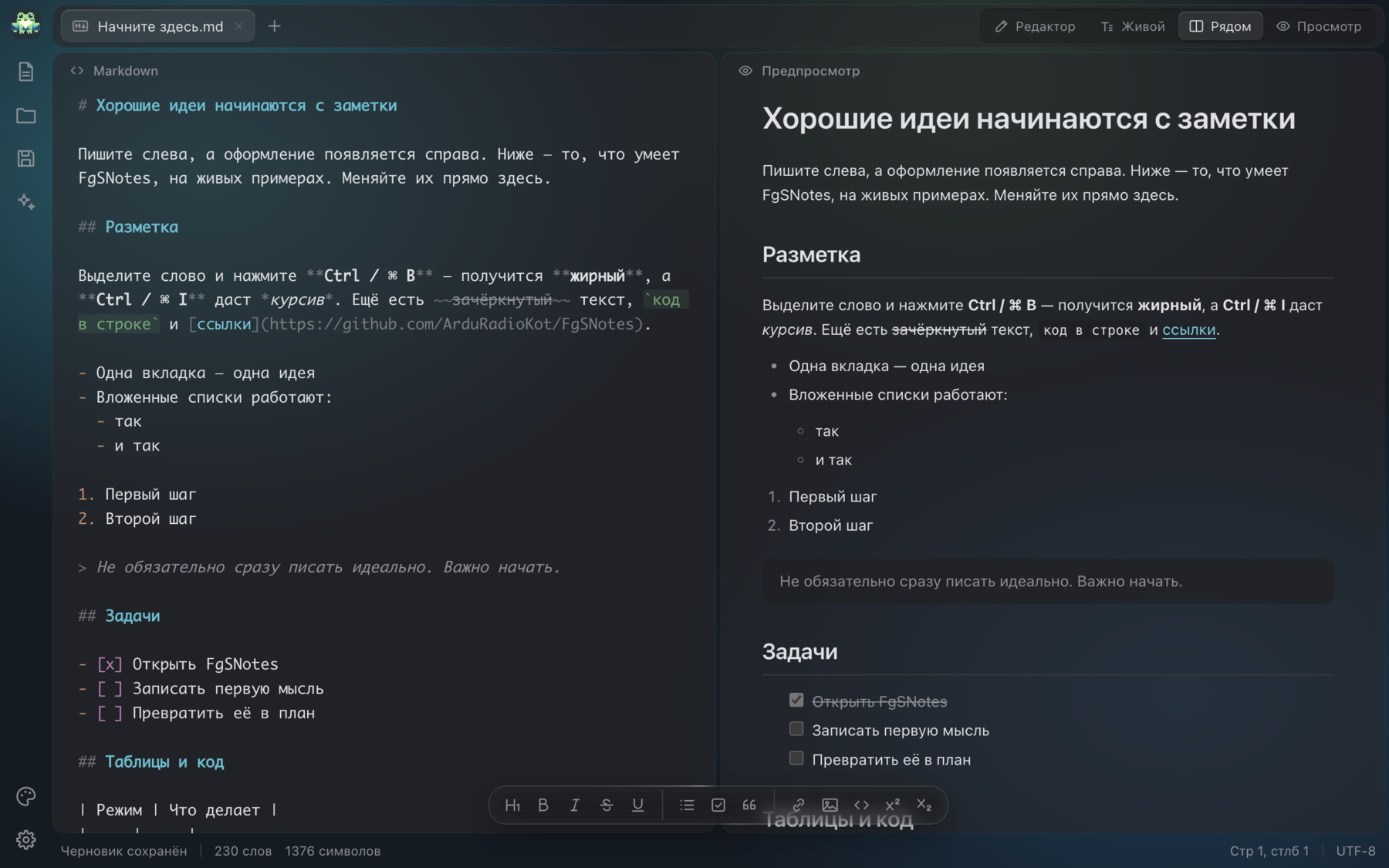Click the save disk sidebar icon
This screenshot has width=1389, height=868.
tap(25, 158)
